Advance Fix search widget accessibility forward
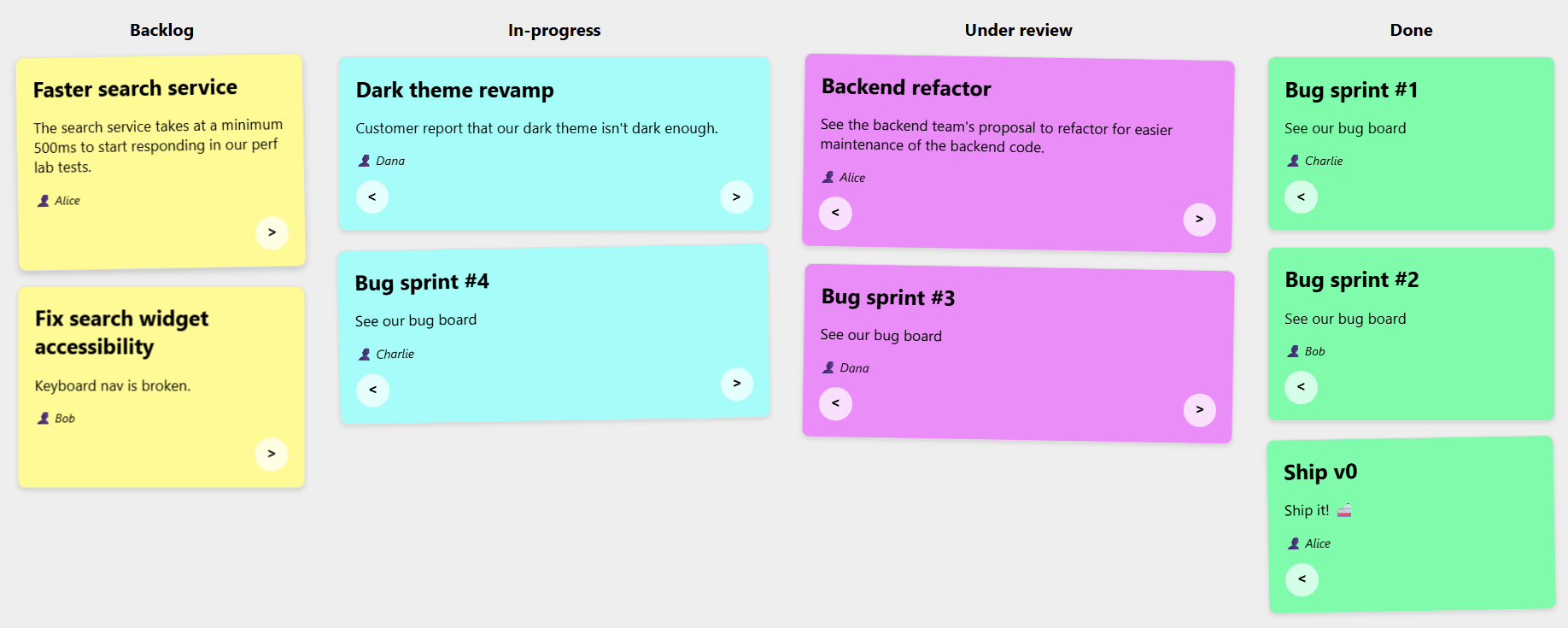Viewport: 1568px width, 628px height. [272, 454]
